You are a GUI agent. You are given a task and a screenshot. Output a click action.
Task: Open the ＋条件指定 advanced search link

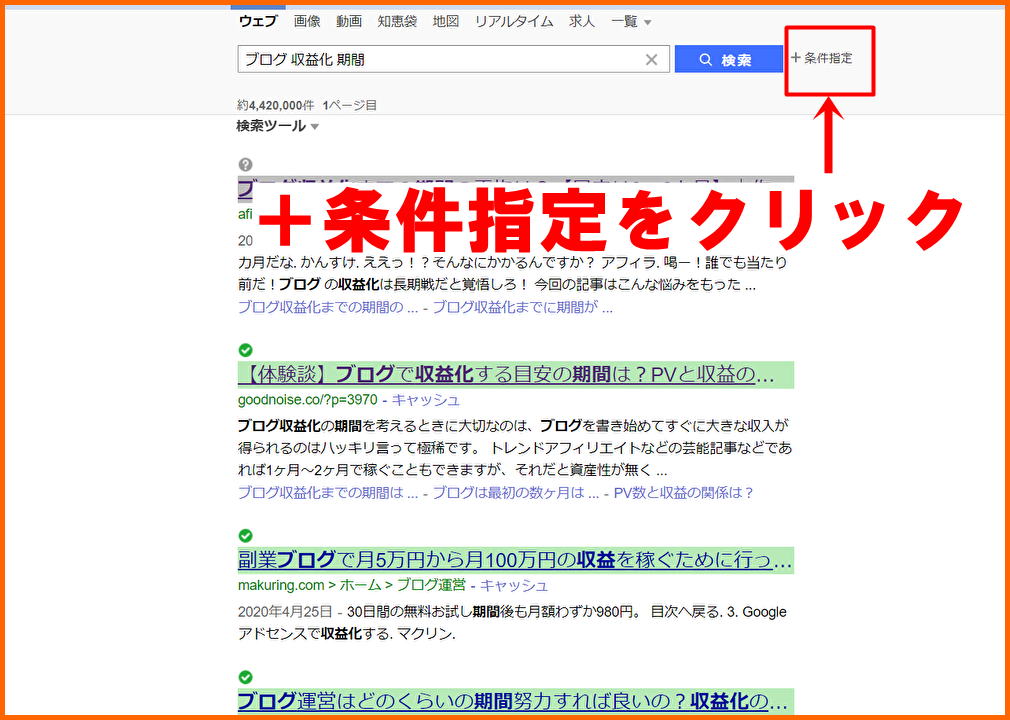(x=822, y=58)
